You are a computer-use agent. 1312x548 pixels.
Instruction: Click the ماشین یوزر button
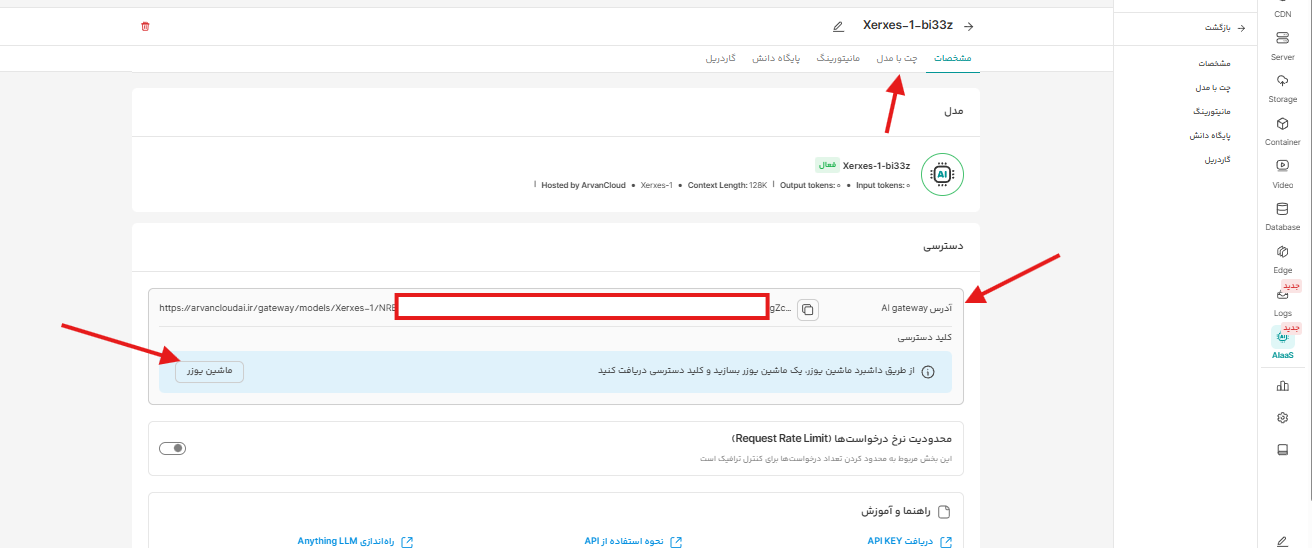pyautogui.click(x=209, y=371)
